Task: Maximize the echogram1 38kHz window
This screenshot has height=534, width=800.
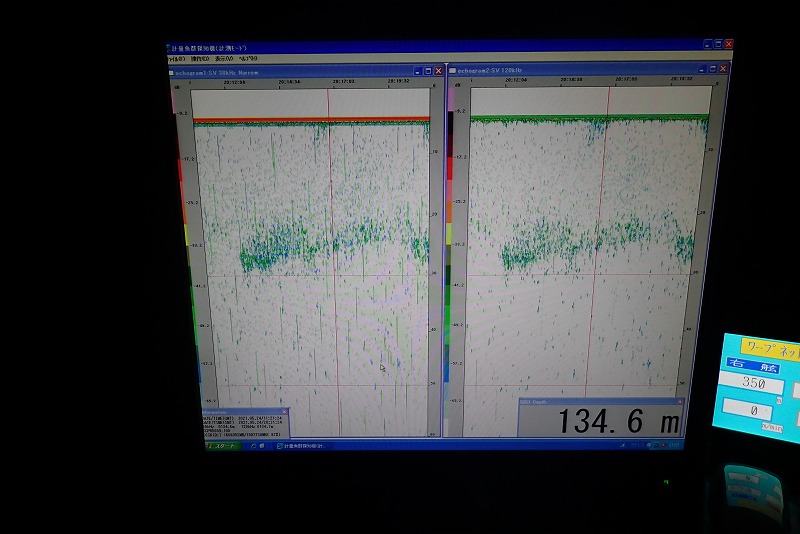Action: pyautogui.click(x=427, y=71)
